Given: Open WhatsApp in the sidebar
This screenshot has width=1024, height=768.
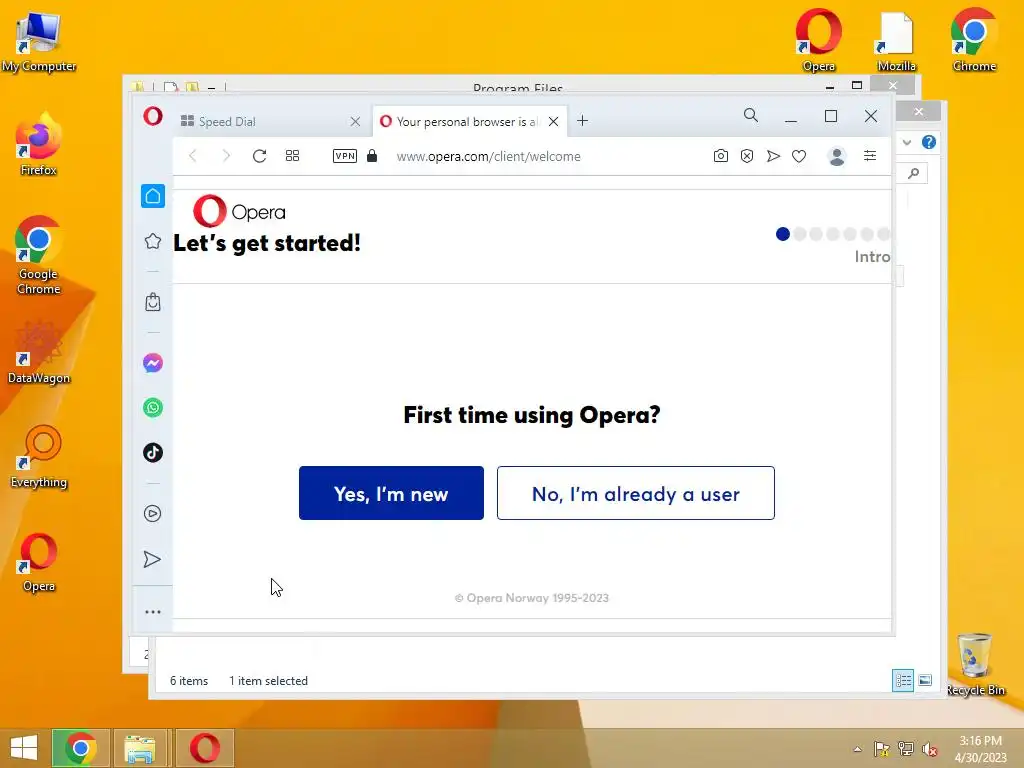Looking at the screenshot, I should (153, 408).
